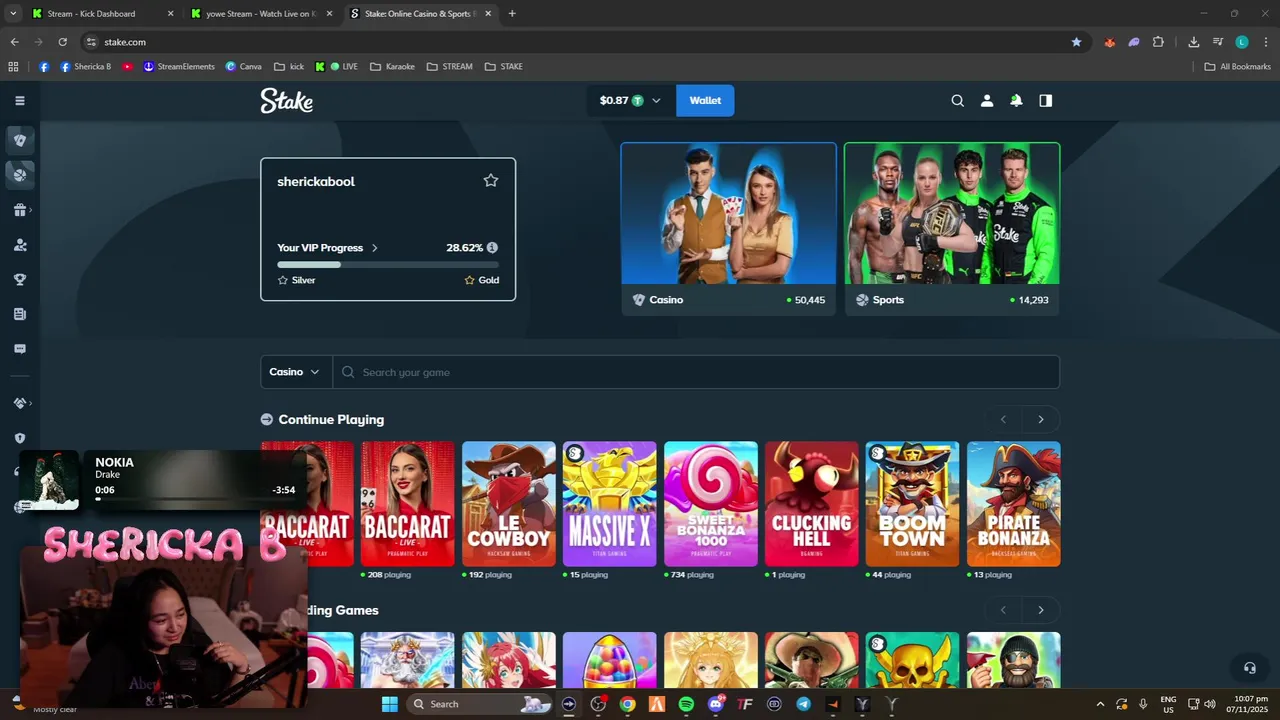The image size is (1280, 720).
Task: Show hidden system tray icons chevron
Action: [1100, 704]
